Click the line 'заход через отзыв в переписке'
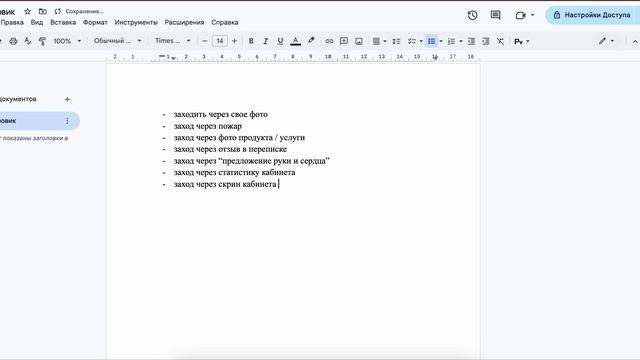640x360 pixels. tap(230, 149)
